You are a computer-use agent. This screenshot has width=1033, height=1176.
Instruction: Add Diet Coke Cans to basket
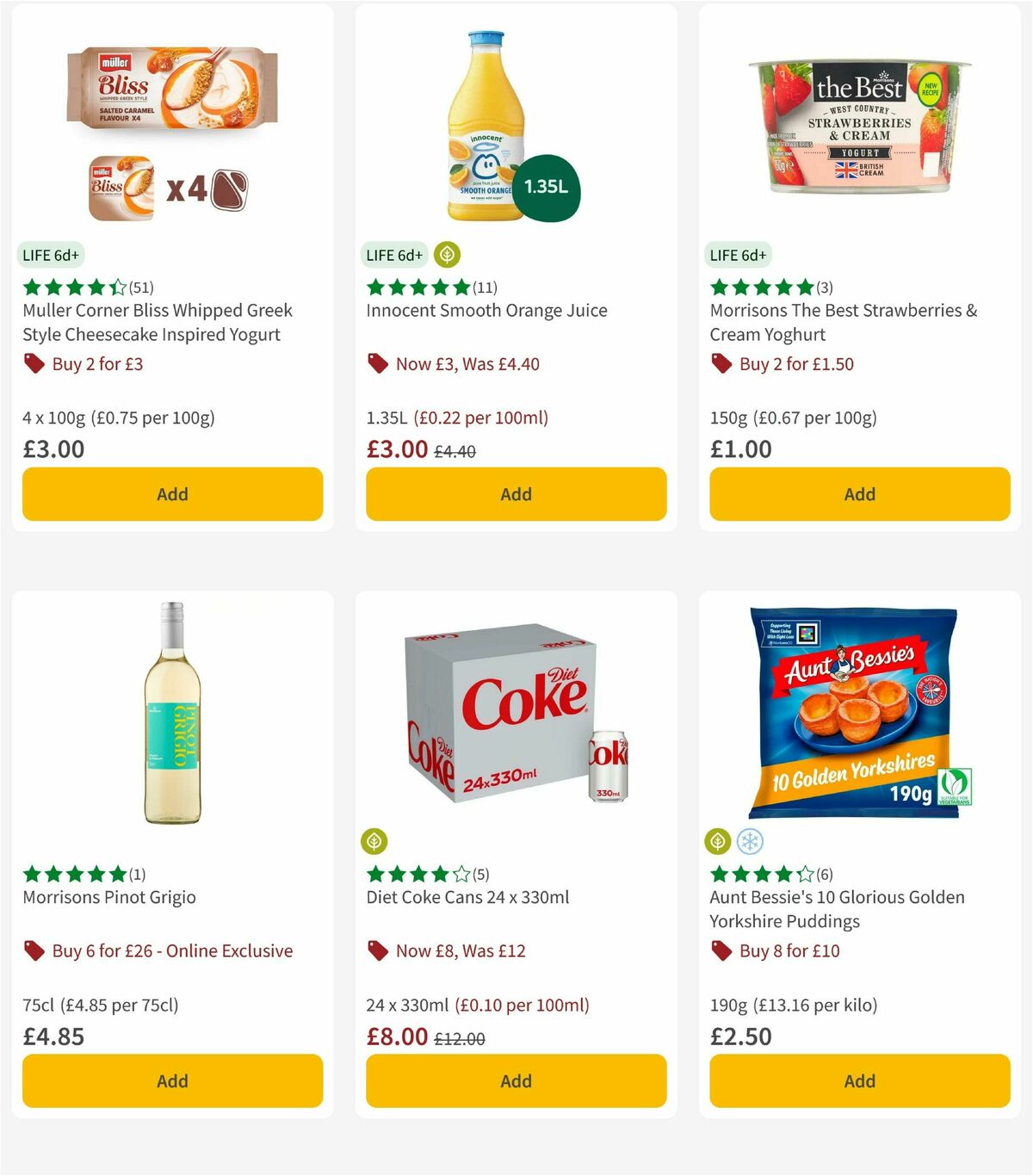(515, 1080)
